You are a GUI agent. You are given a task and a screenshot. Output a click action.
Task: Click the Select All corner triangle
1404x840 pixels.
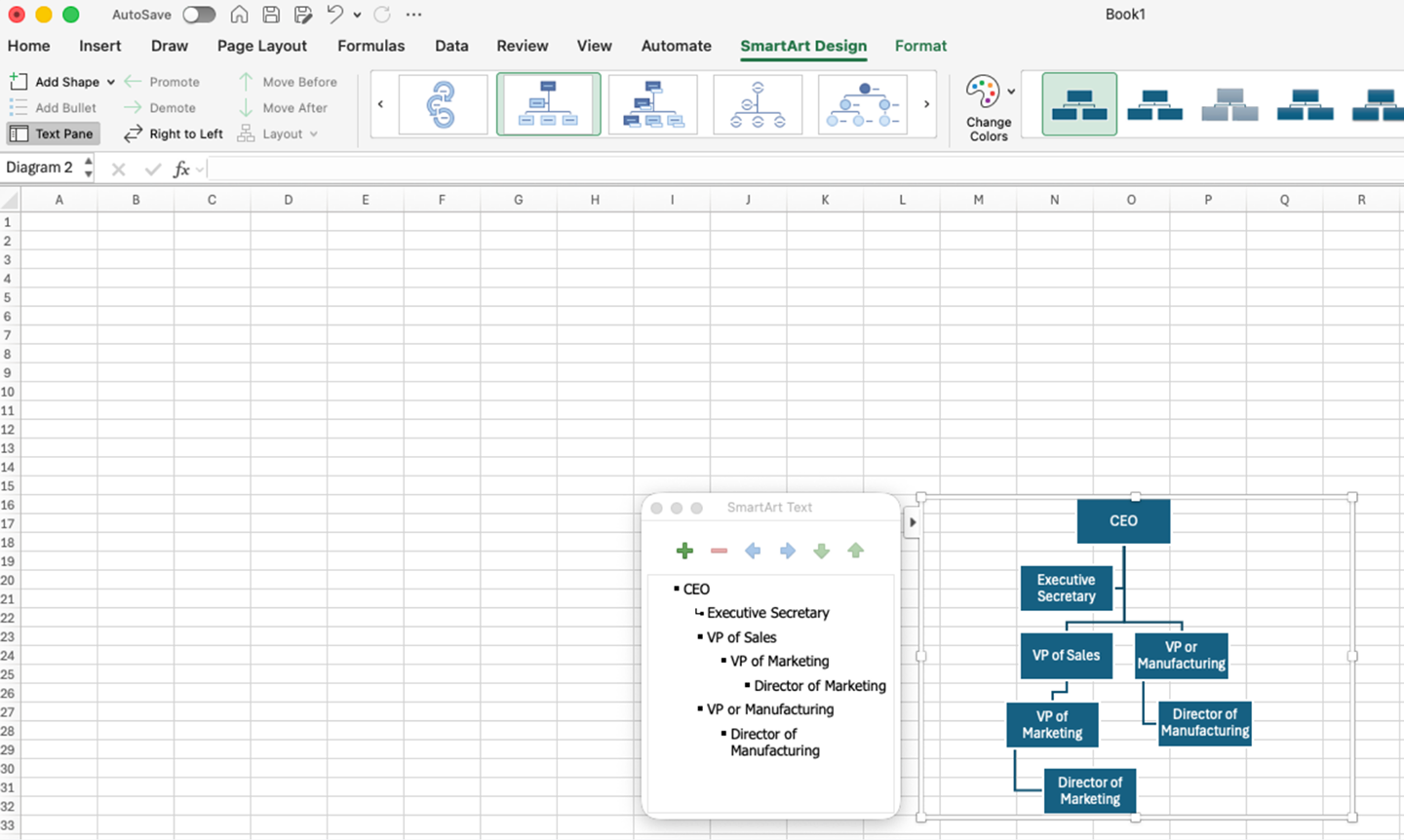click(10, 200)
